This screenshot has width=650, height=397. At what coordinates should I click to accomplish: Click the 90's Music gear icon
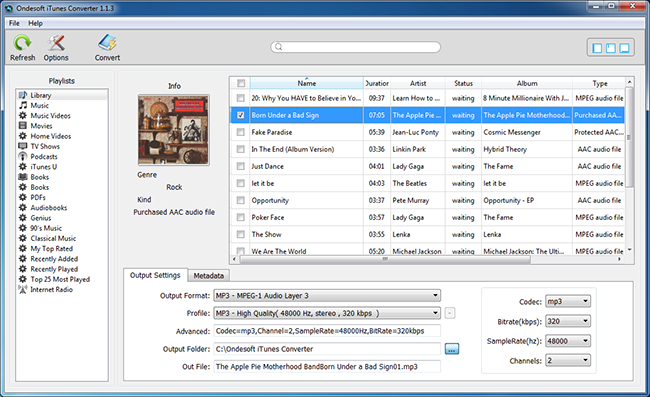pos(23,228)
